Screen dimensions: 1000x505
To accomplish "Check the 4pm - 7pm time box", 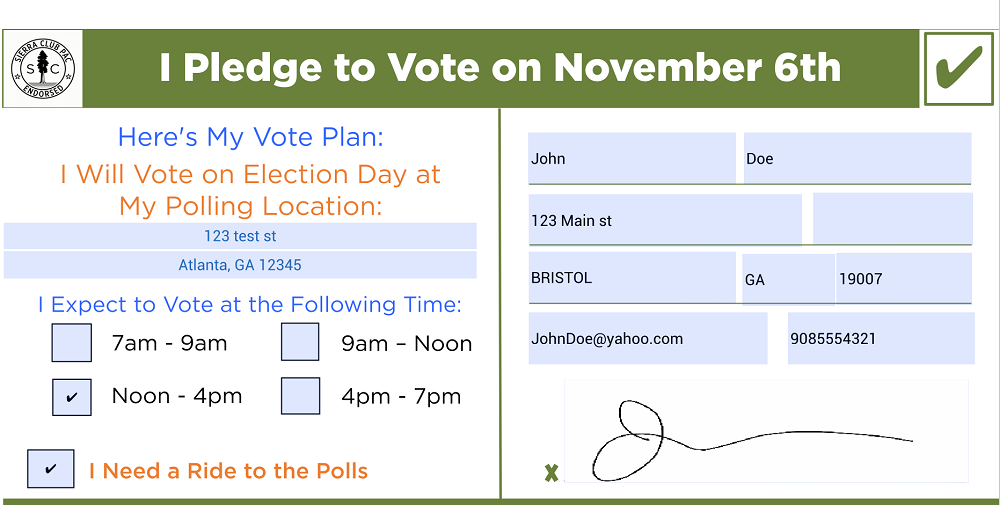I will coord(300,396).
